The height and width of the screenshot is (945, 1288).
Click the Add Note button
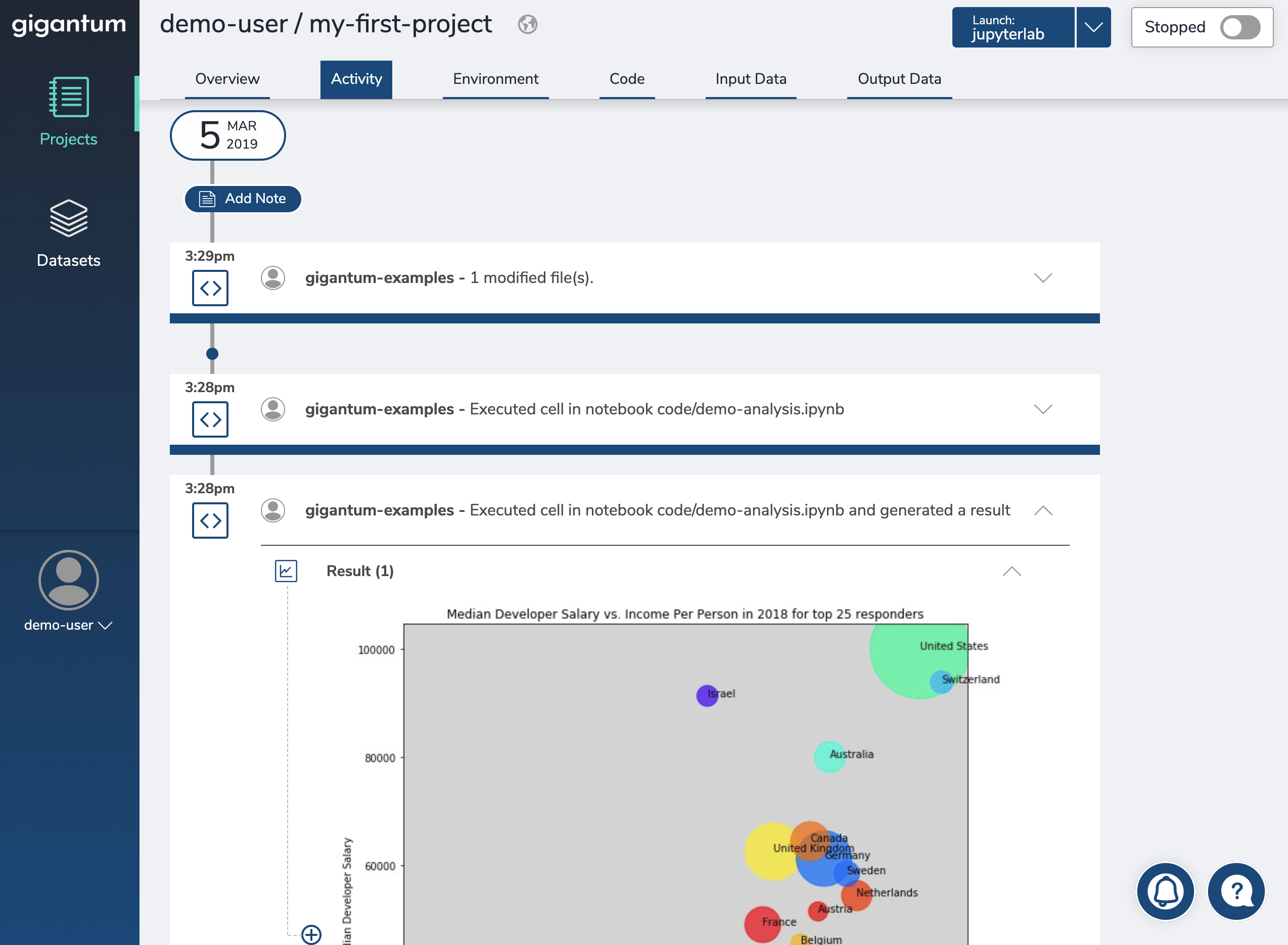point(243,199)
